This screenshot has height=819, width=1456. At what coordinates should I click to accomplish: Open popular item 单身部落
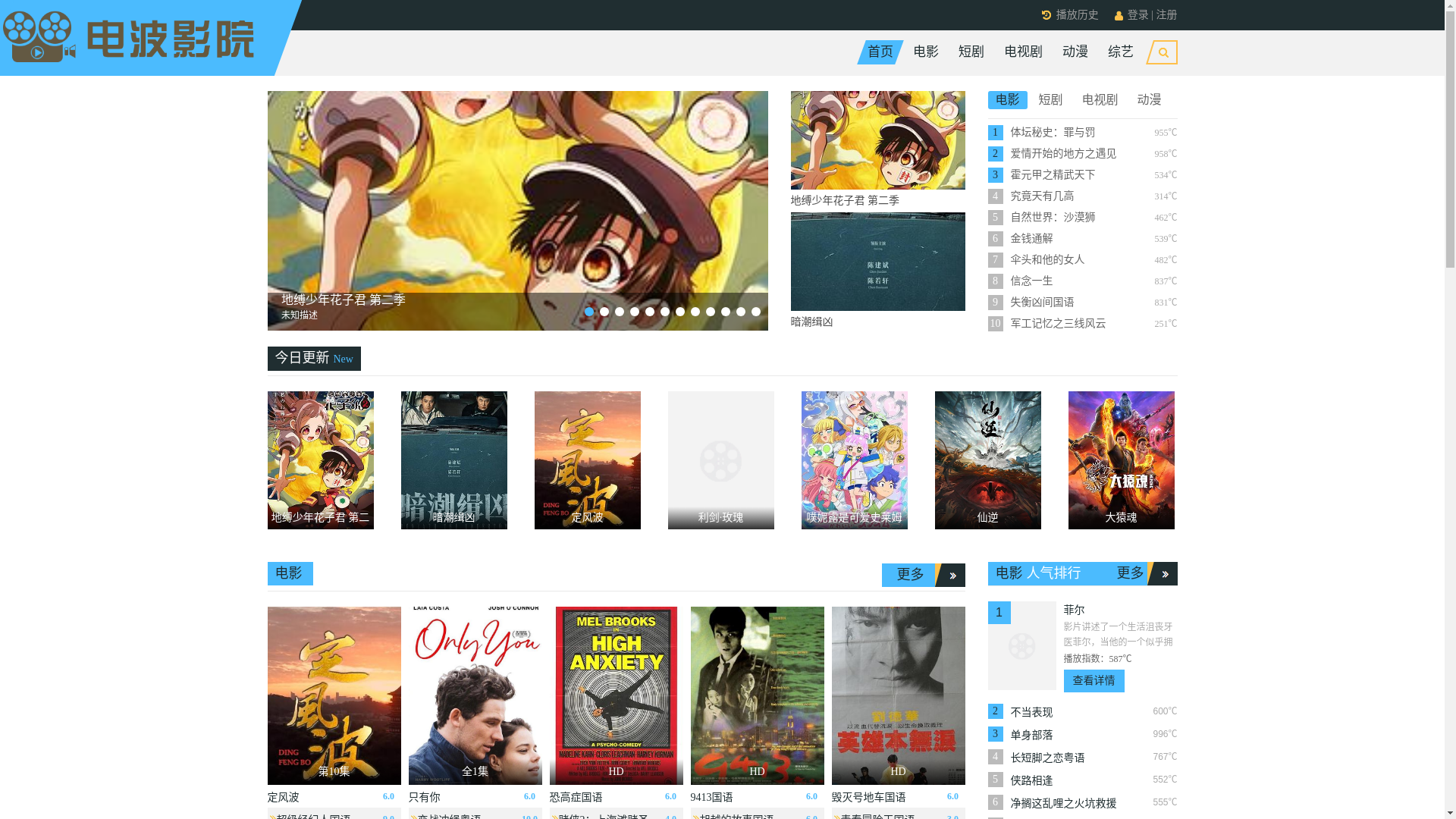[x=1031, y=736]
